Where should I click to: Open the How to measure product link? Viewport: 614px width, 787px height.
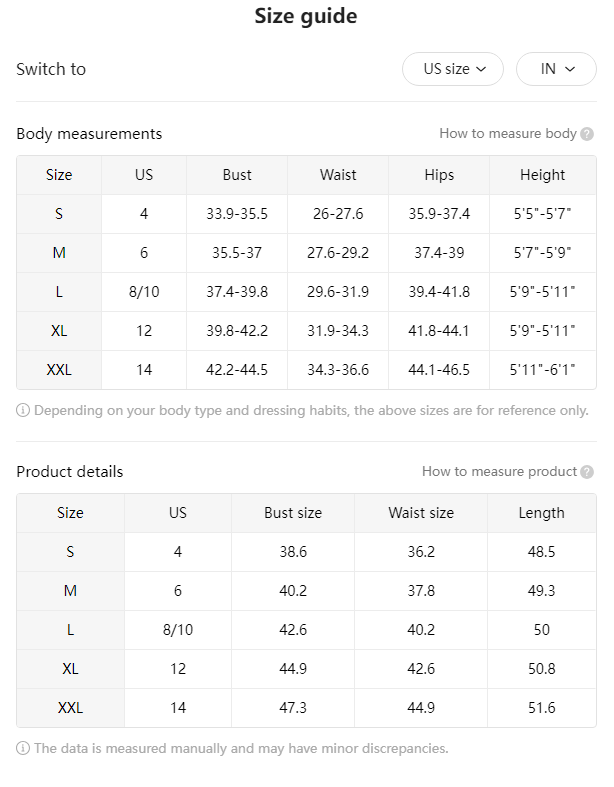tap(499, 471)
